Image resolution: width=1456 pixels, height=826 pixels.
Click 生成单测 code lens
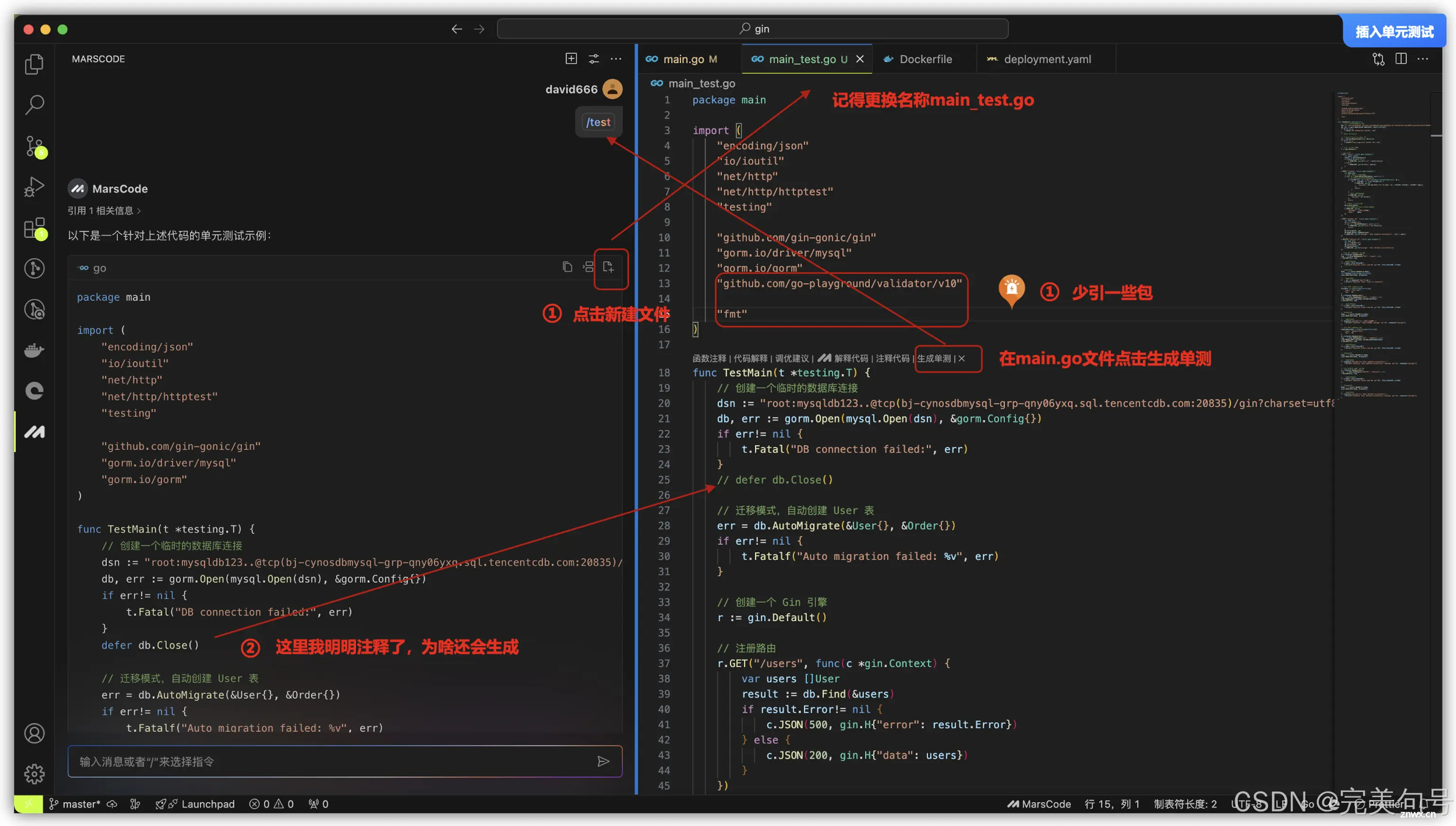tap(934, 358)
